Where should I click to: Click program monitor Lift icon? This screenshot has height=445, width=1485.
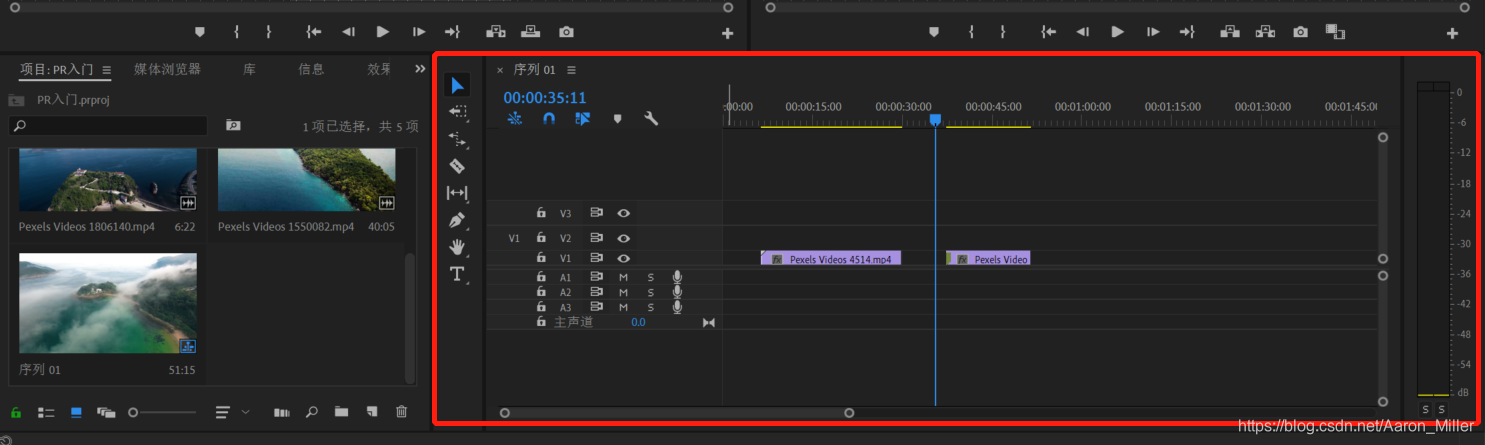1229,32
